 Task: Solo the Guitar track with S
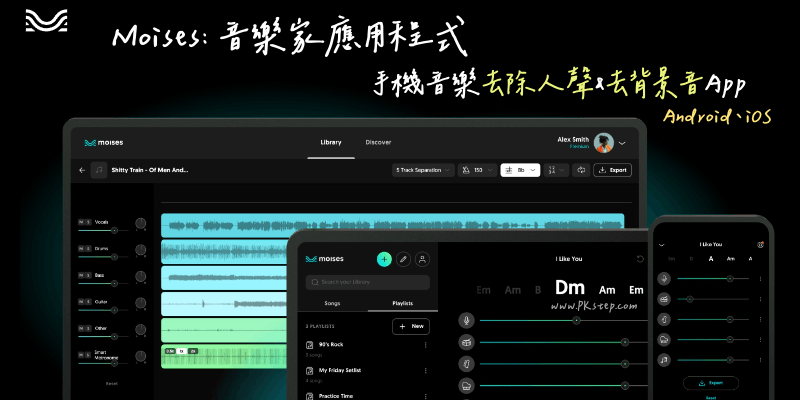(x=88, y=302)
